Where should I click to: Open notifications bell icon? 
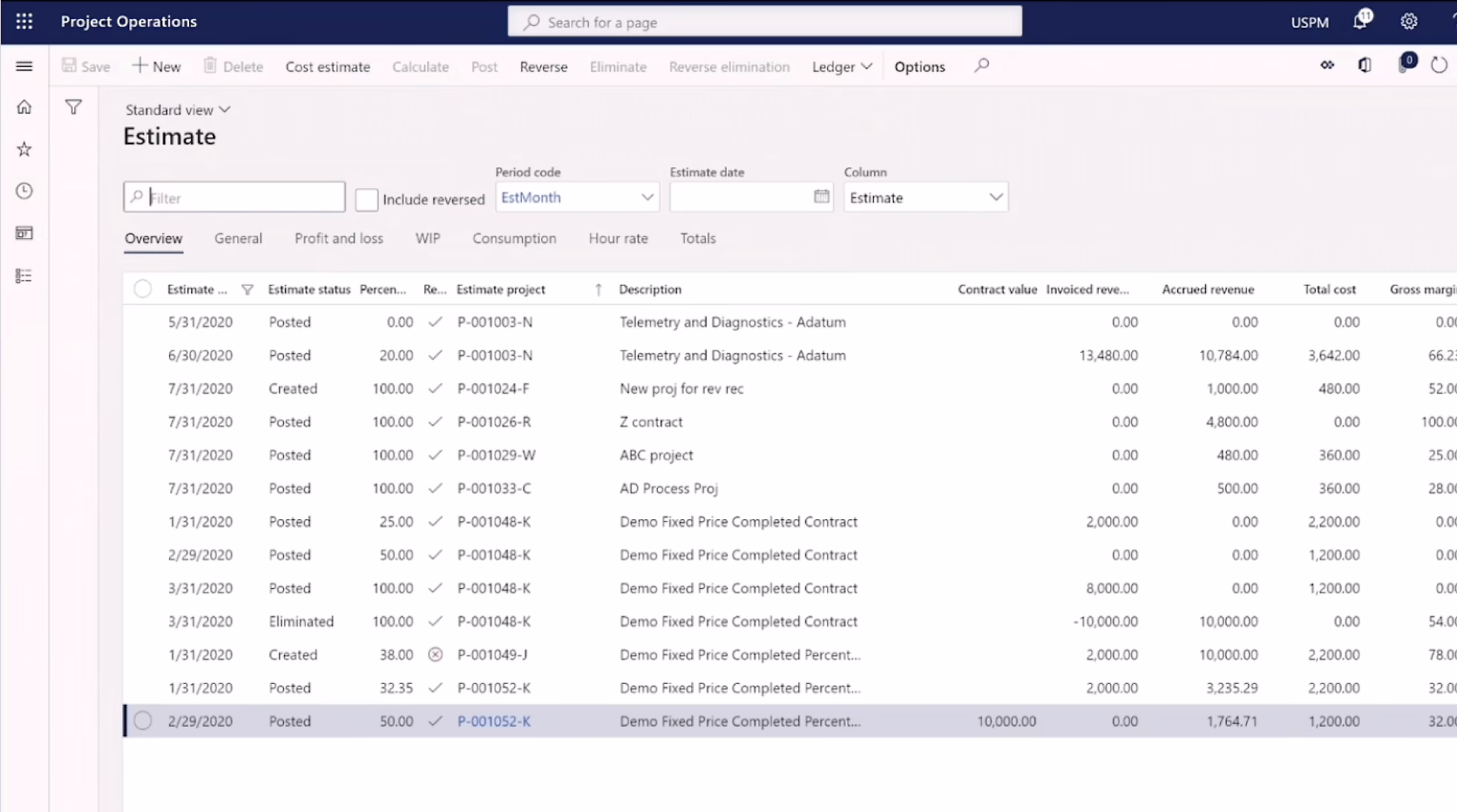pos(1361,20)
